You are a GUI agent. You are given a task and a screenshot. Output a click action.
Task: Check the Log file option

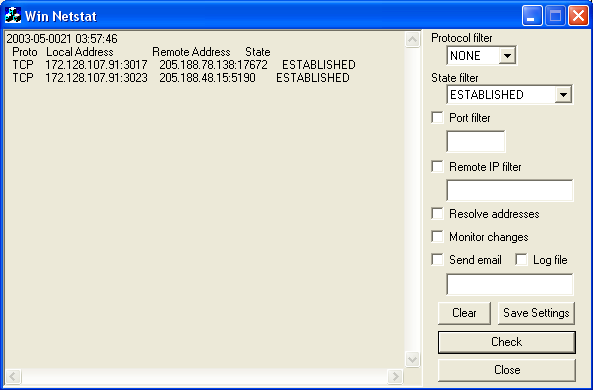[x=521, y=260]
